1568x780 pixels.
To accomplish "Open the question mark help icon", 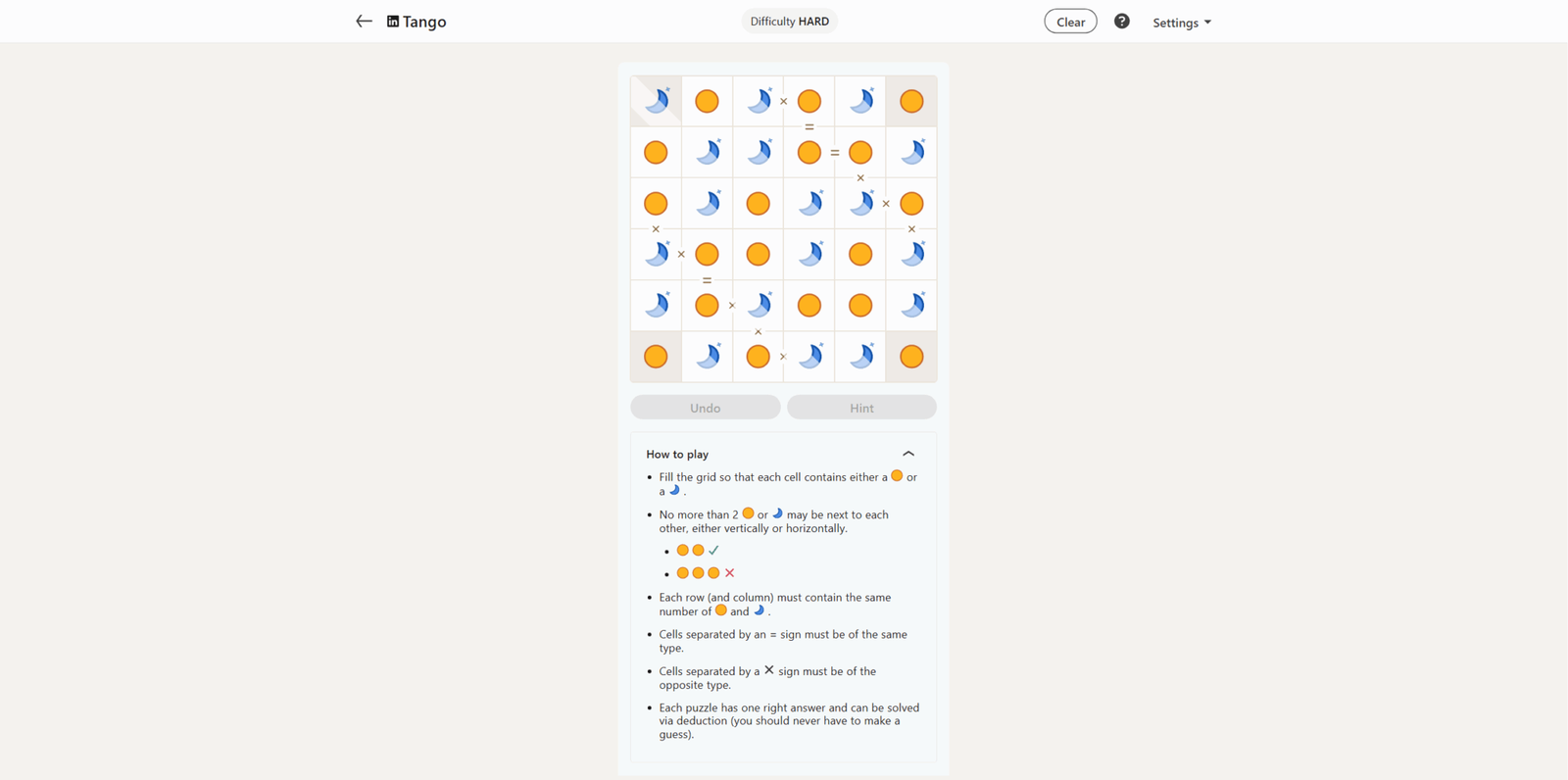I will pos(1122,22).
